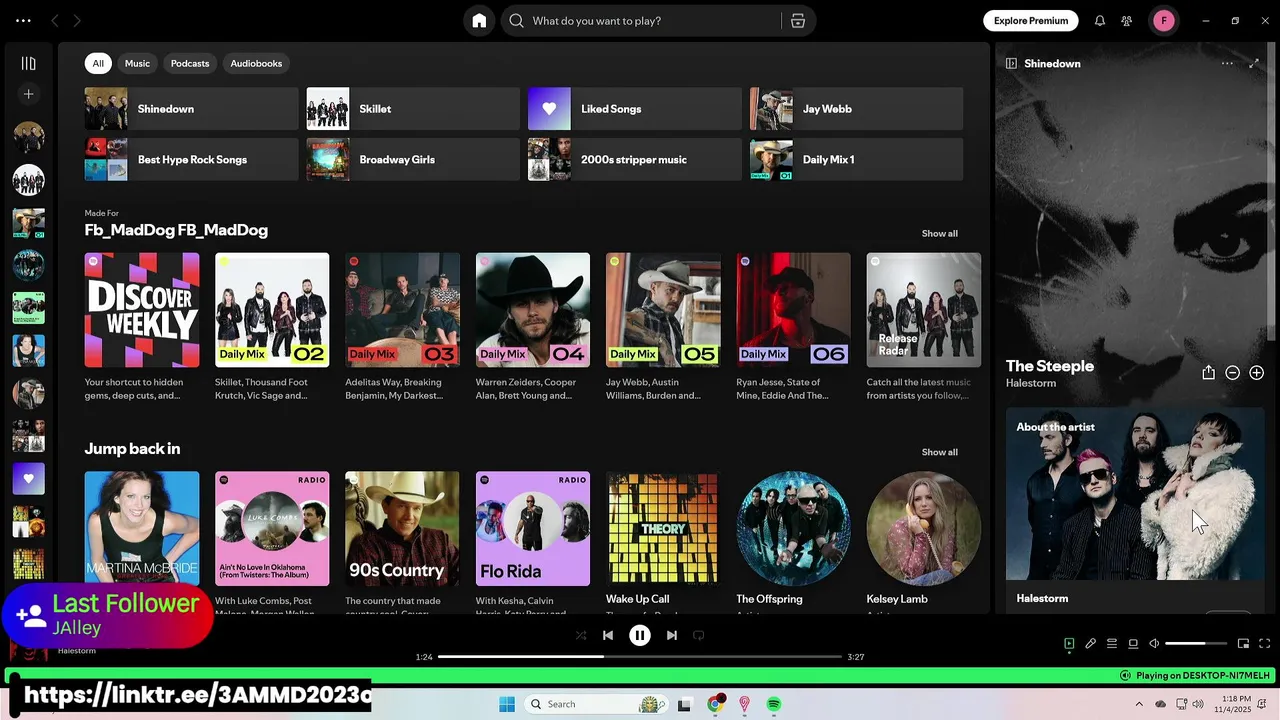The height and width of the screenshot is (720, 1280).
Task: Open the user profile avatar menu
Action: tap(1164, 21)
